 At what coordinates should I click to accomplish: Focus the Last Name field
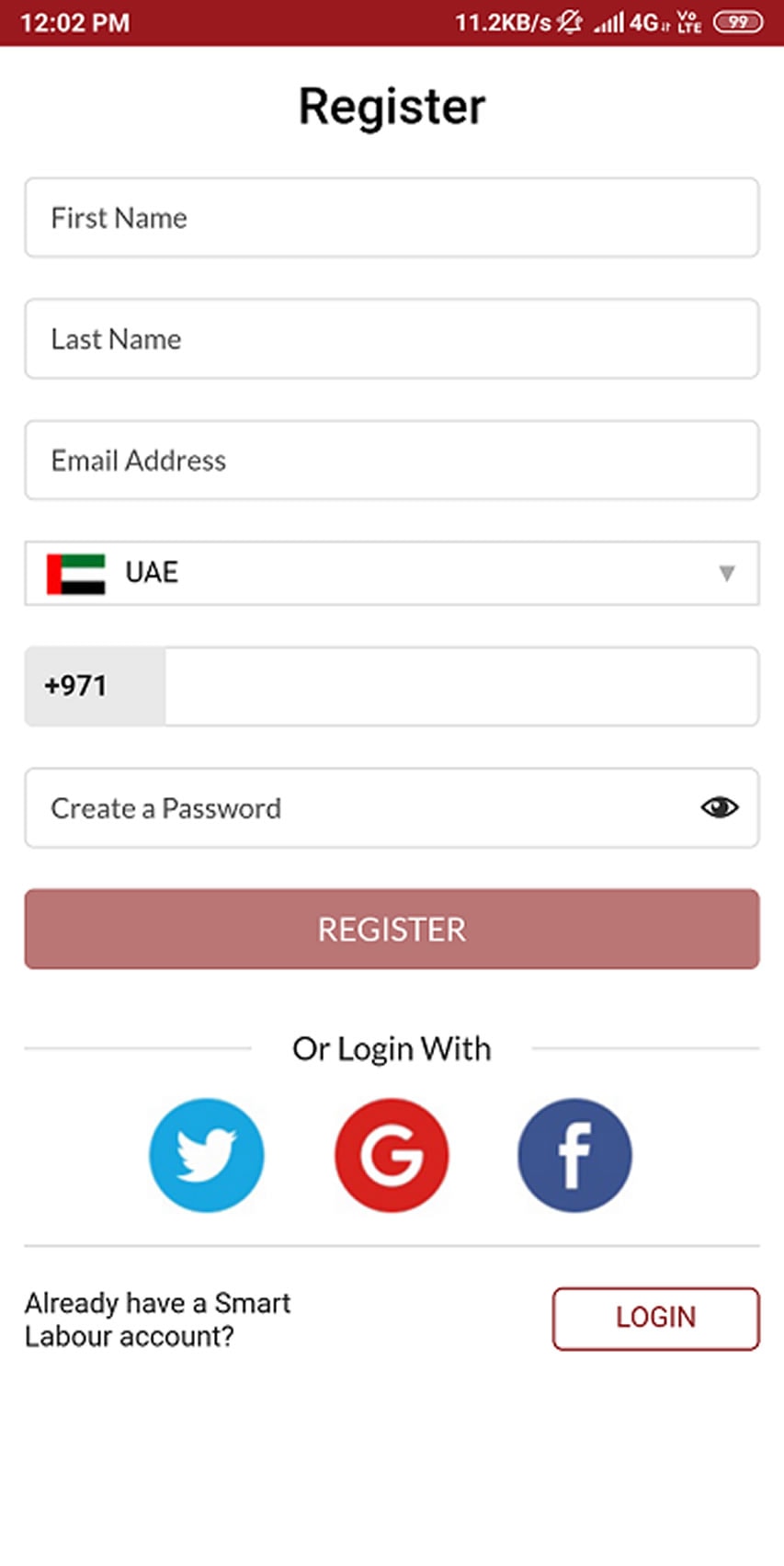[392, 339]
